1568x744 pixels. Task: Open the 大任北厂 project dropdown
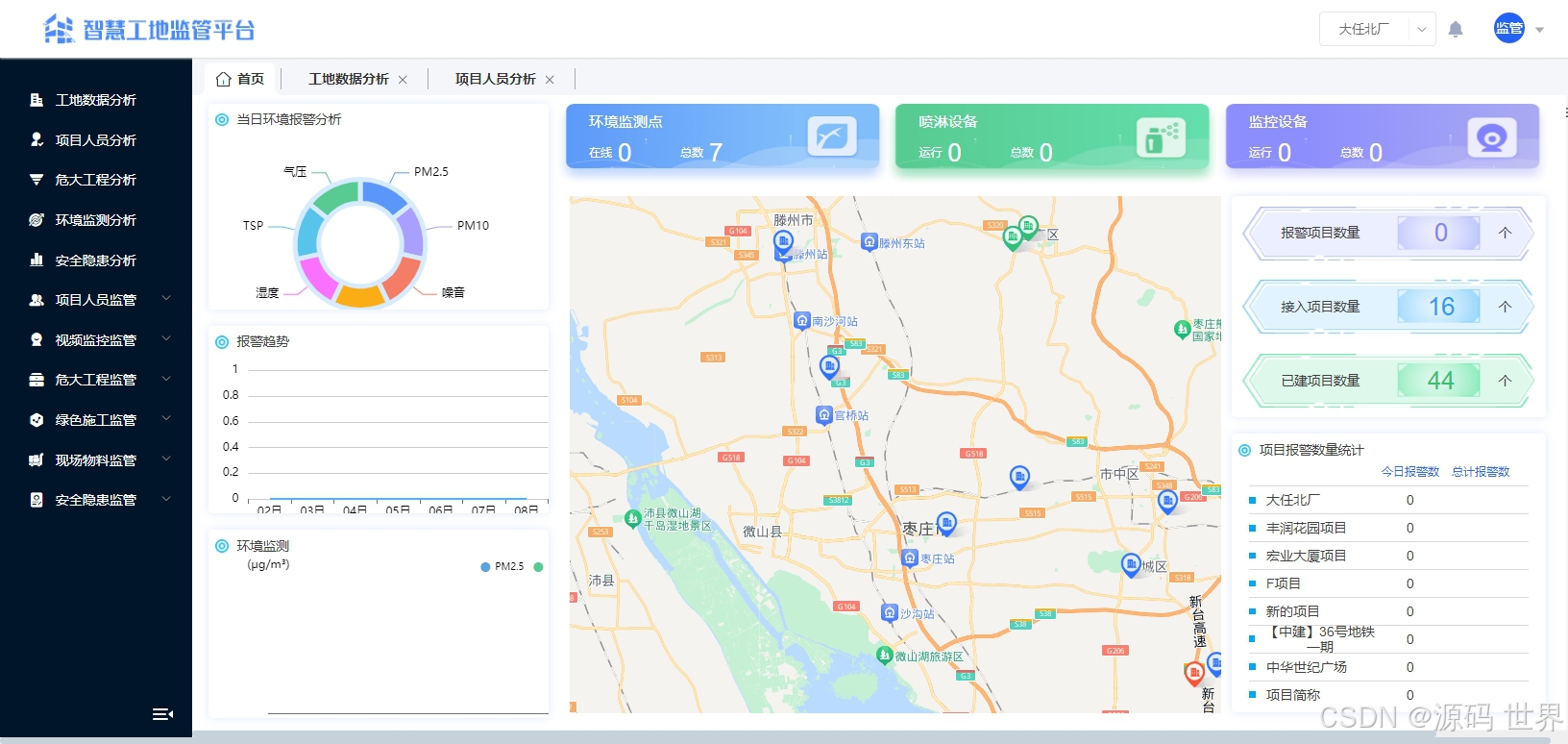[x=1378, y=29]
